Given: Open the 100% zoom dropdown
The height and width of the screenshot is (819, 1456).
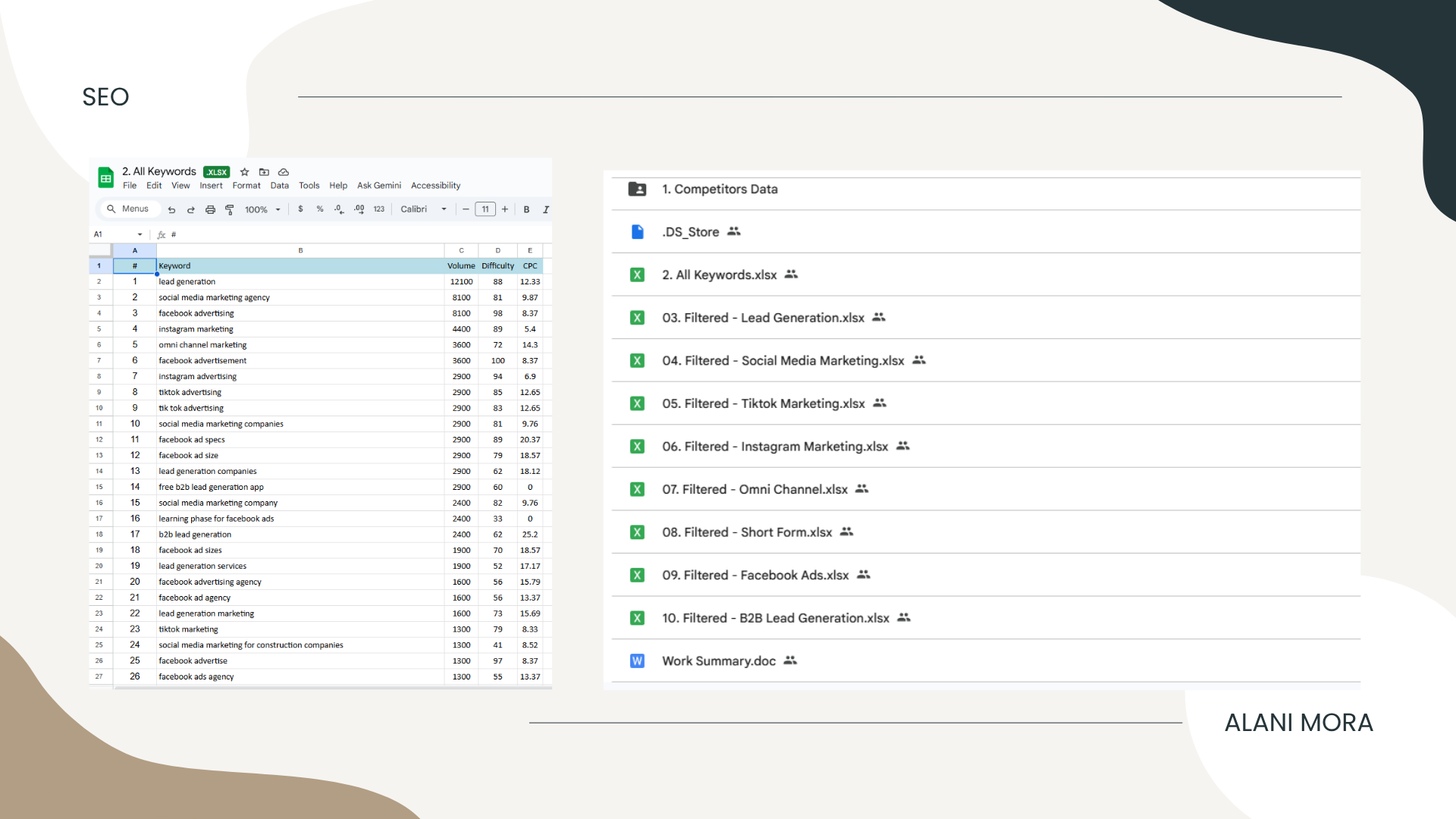Looking at the screenshot, I should click(x=262, y=209).
